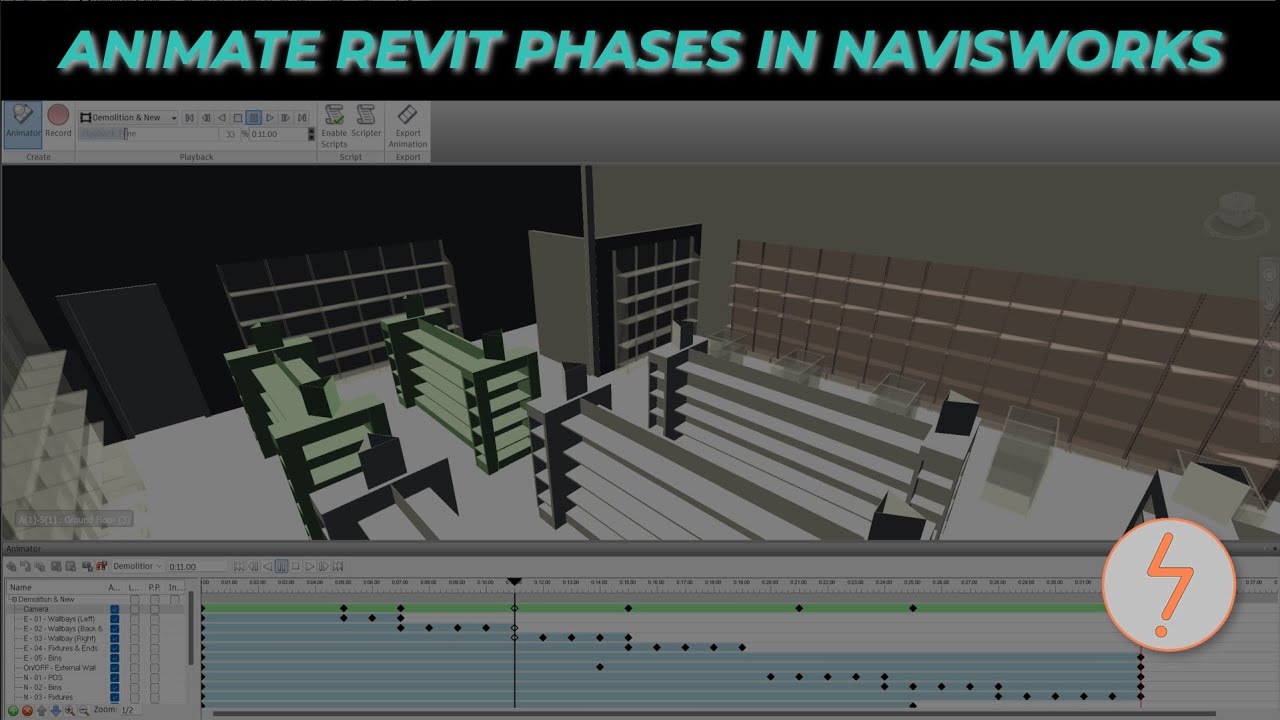Open the Animator tool in ribbon
The height and width of the screenshot is (720, 1280).
(22, 125)
